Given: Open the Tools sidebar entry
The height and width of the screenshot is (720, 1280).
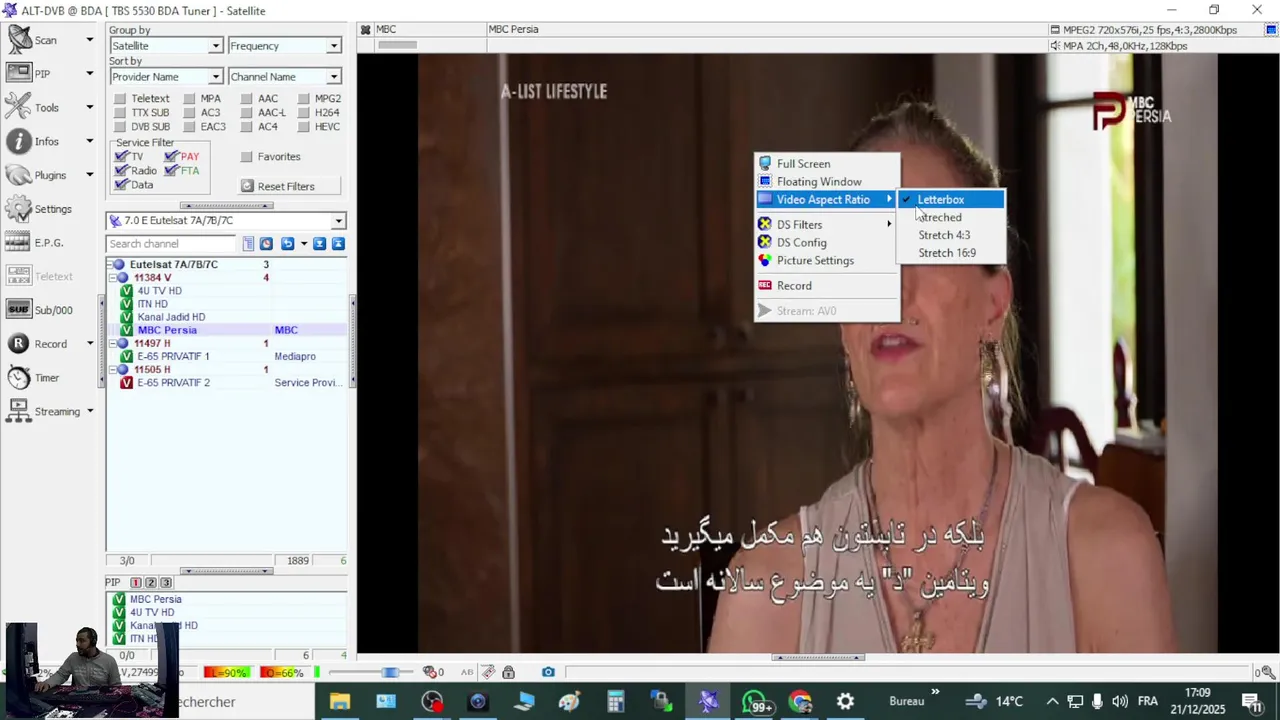Looking at the screenshot, I should tap(48, 108).
